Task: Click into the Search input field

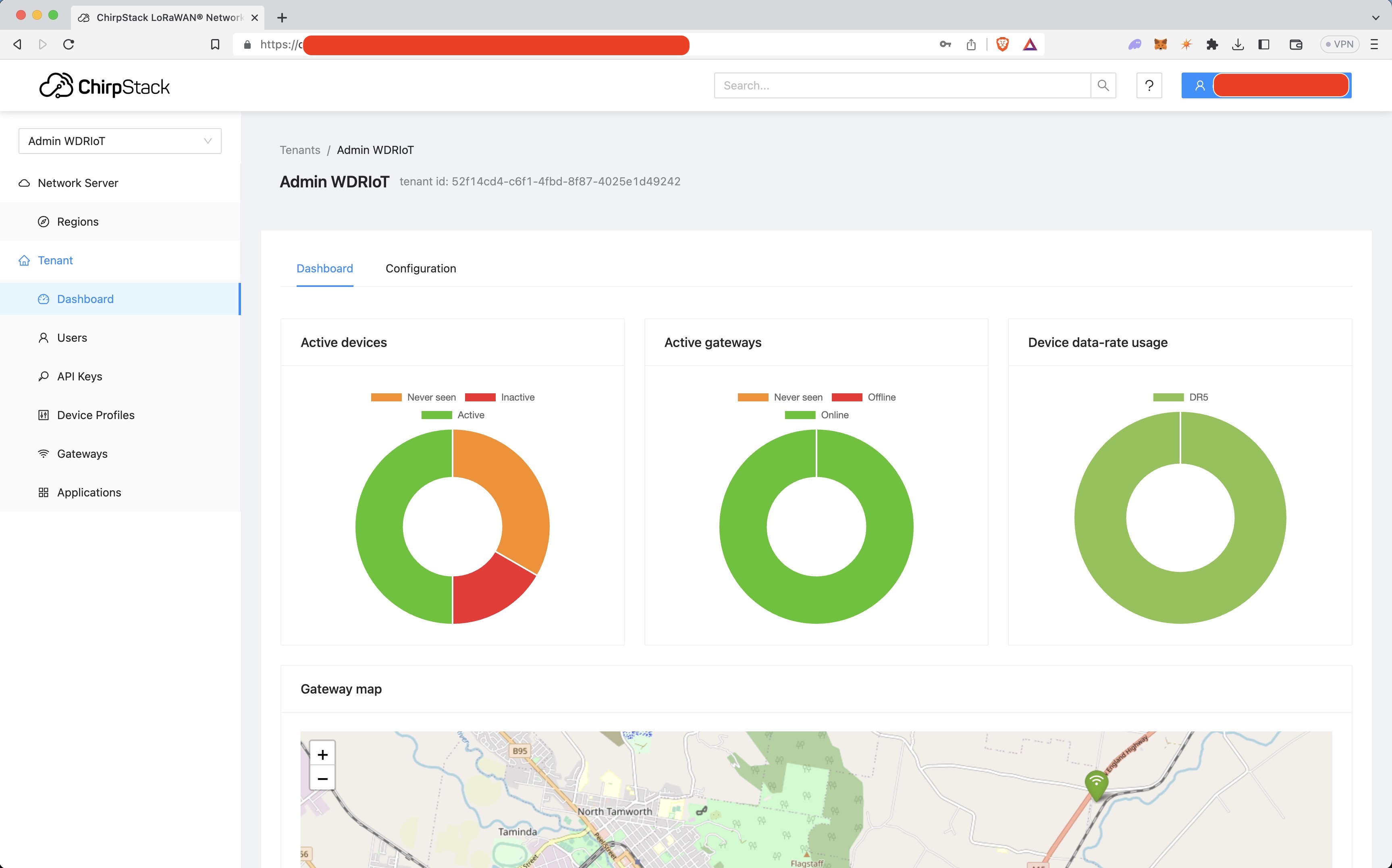Action: 901,85
